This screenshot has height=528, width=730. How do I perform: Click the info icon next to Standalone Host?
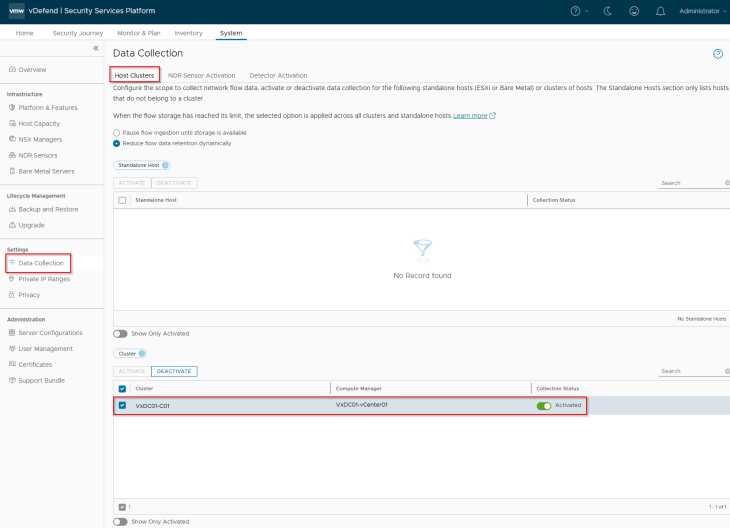tap(165, 165)
